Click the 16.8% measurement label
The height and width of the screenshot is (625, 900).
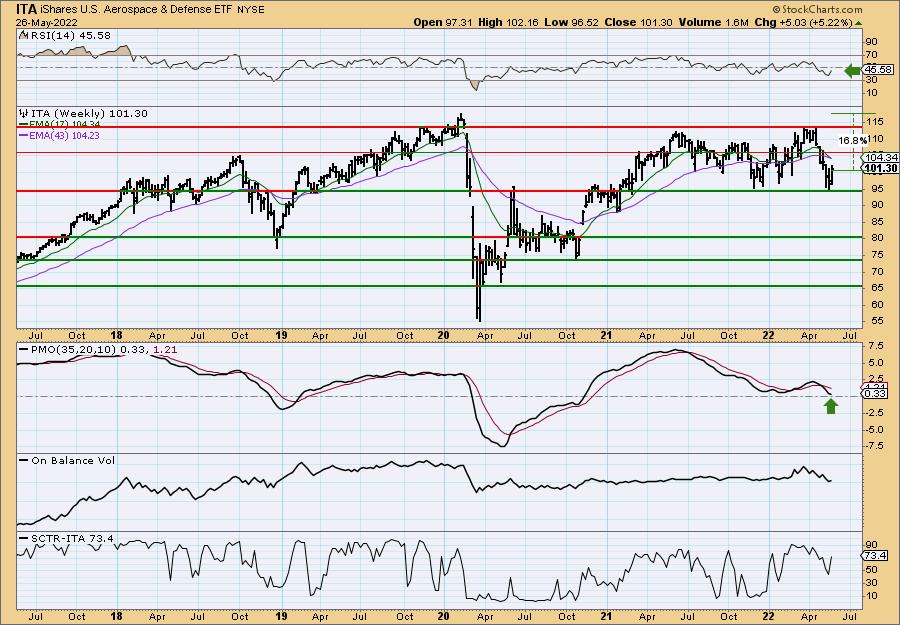click(852, 140)
